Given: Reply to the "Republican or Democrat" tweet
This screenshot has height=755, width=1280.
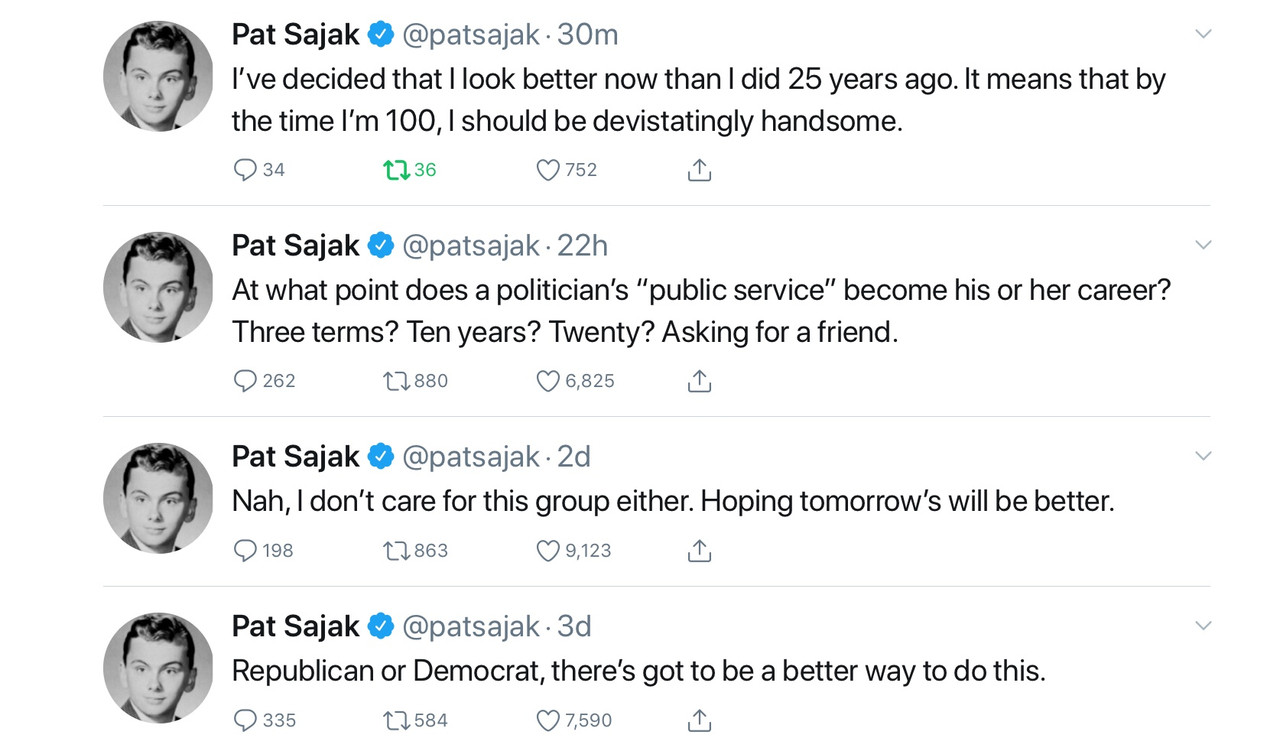Looking at the screenshot, I should (245, 721).
